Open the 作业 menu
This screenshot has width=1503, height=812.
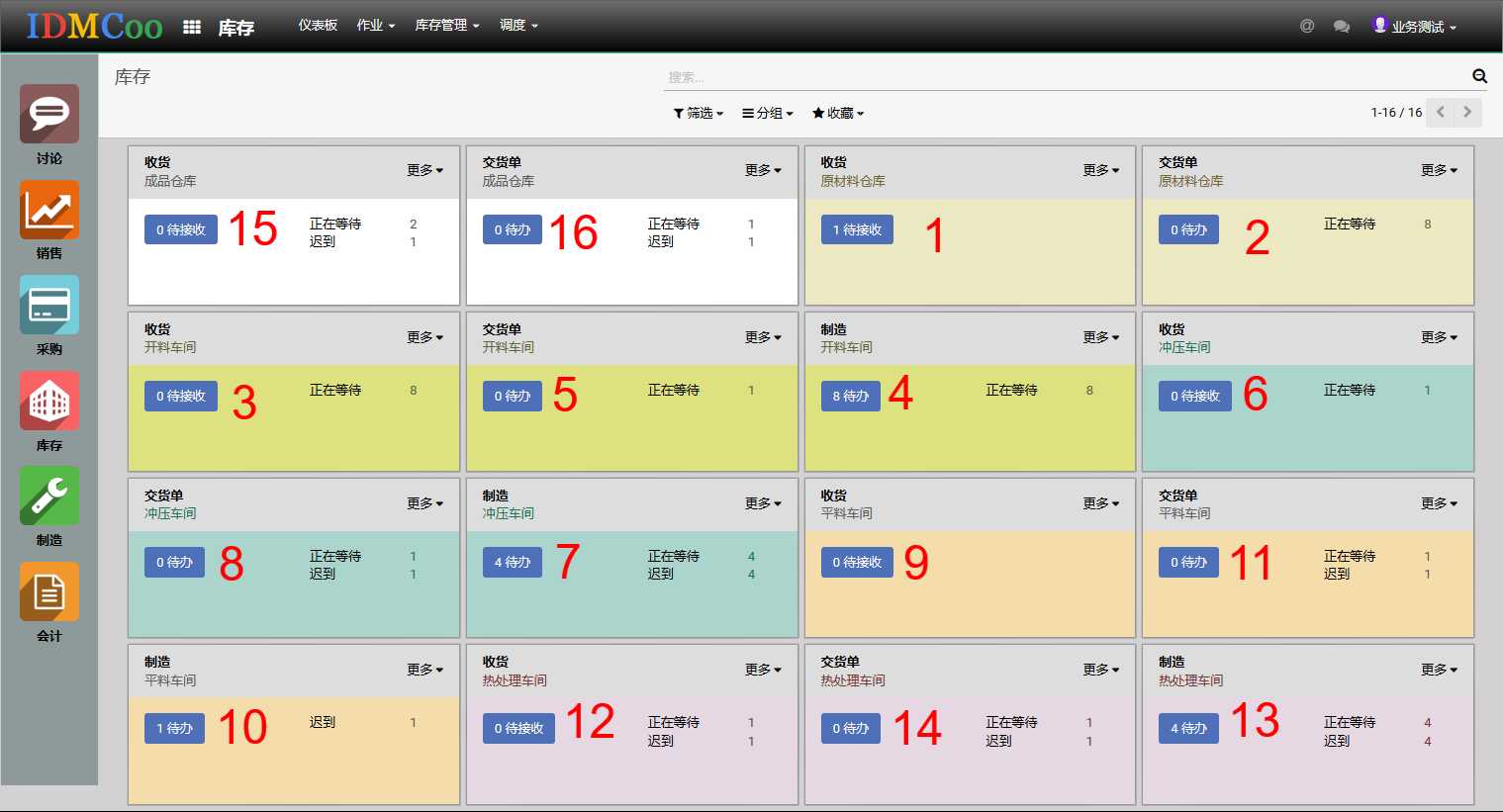point(376,26)
